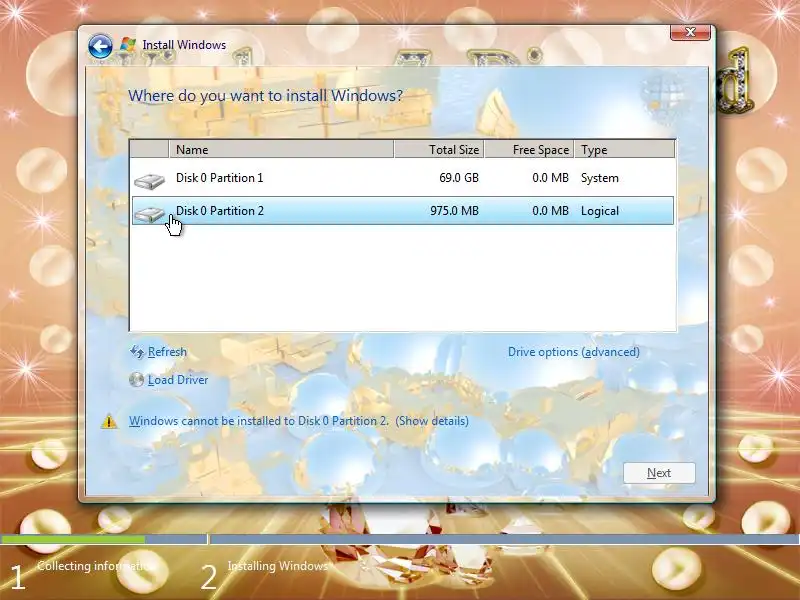Click the Installing Windows progress bar segment

pyautogui.click(x=504, y=539)
